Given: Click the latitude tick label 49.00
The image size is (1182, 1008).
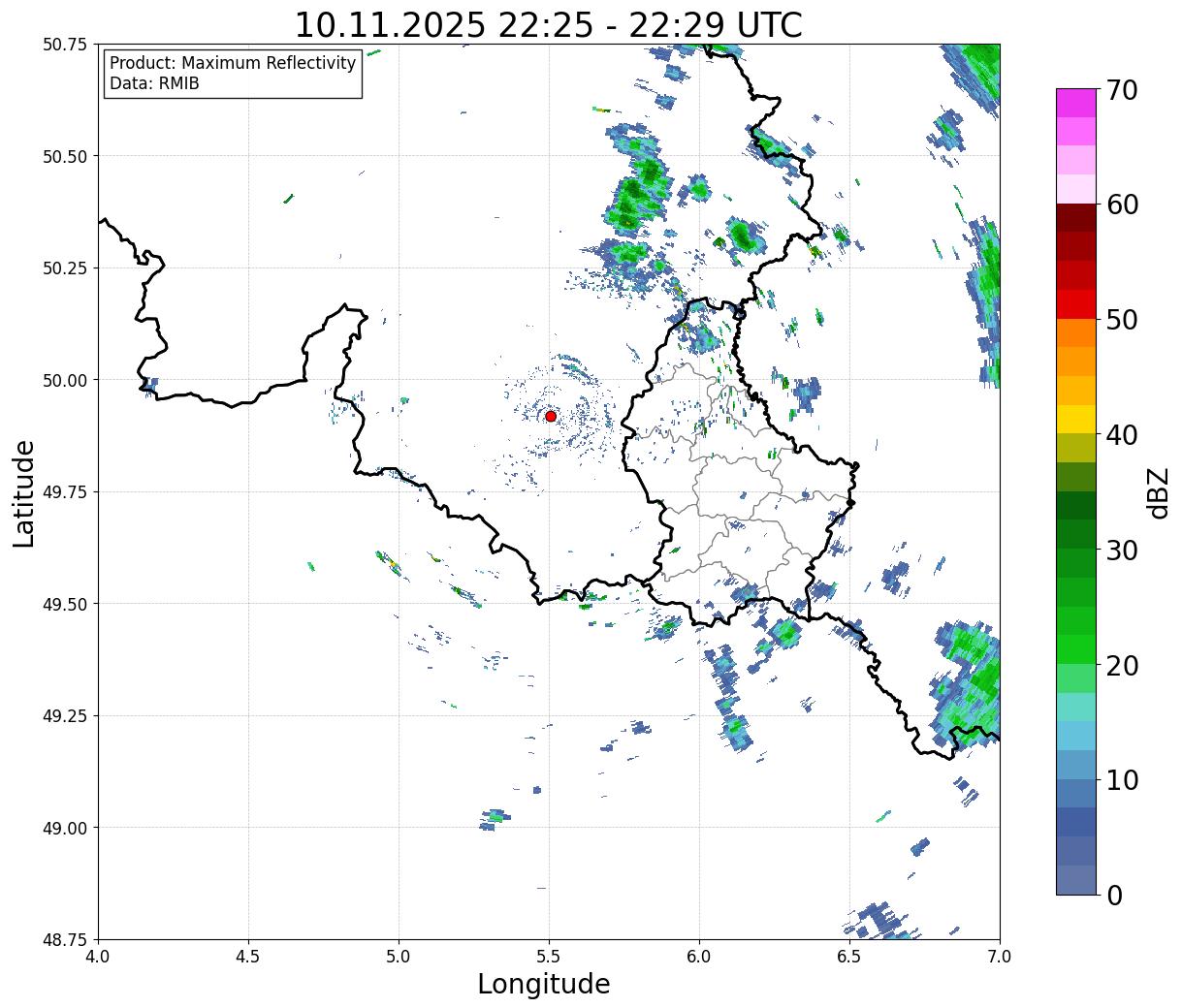Looking at the screenshot, I should point(65,828).
